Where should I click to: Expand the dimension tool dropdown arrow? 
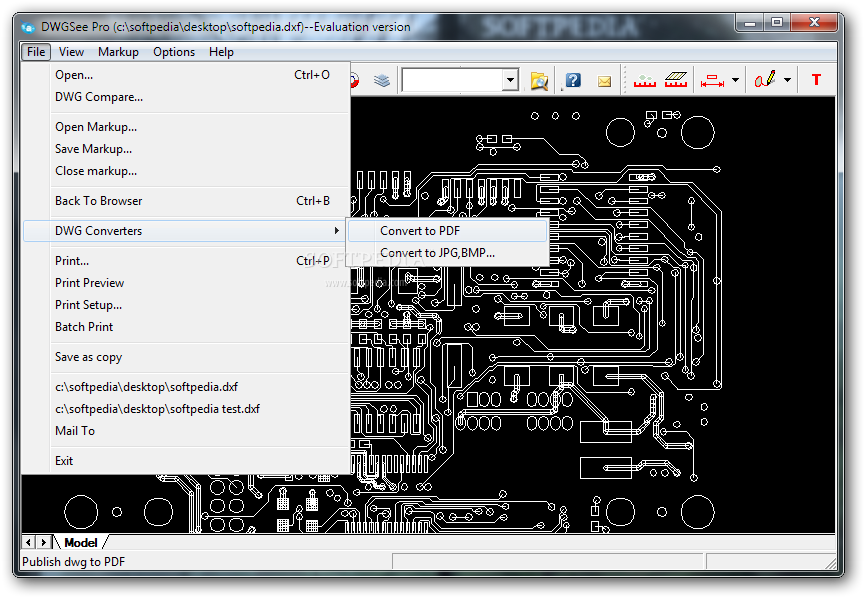coord(735,81)
